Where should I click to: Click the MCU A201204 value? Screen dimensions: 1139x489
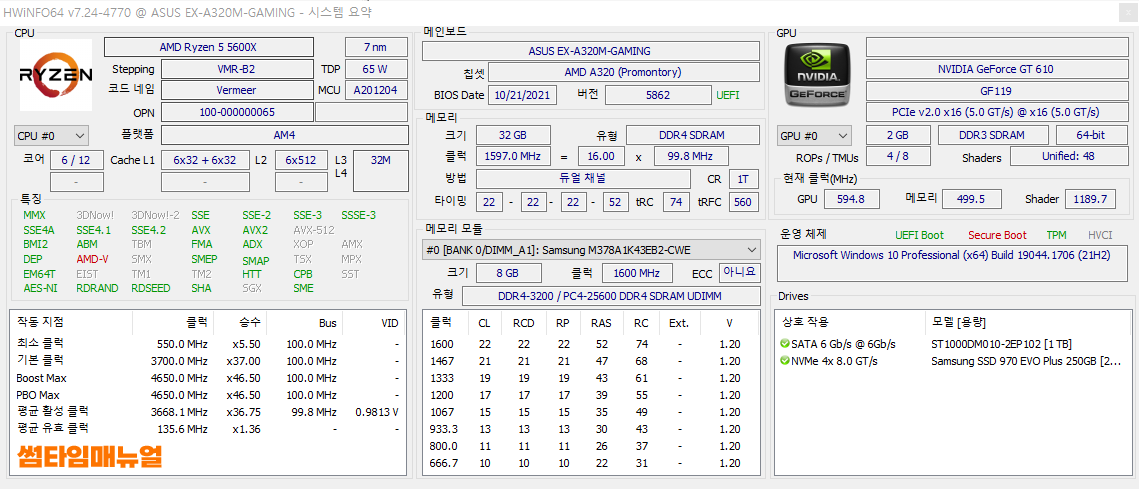376,90
